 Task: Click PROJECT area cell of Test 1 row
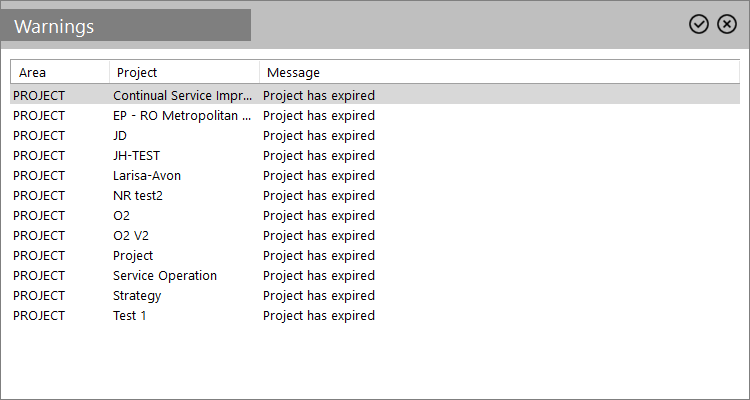point(39,316)
